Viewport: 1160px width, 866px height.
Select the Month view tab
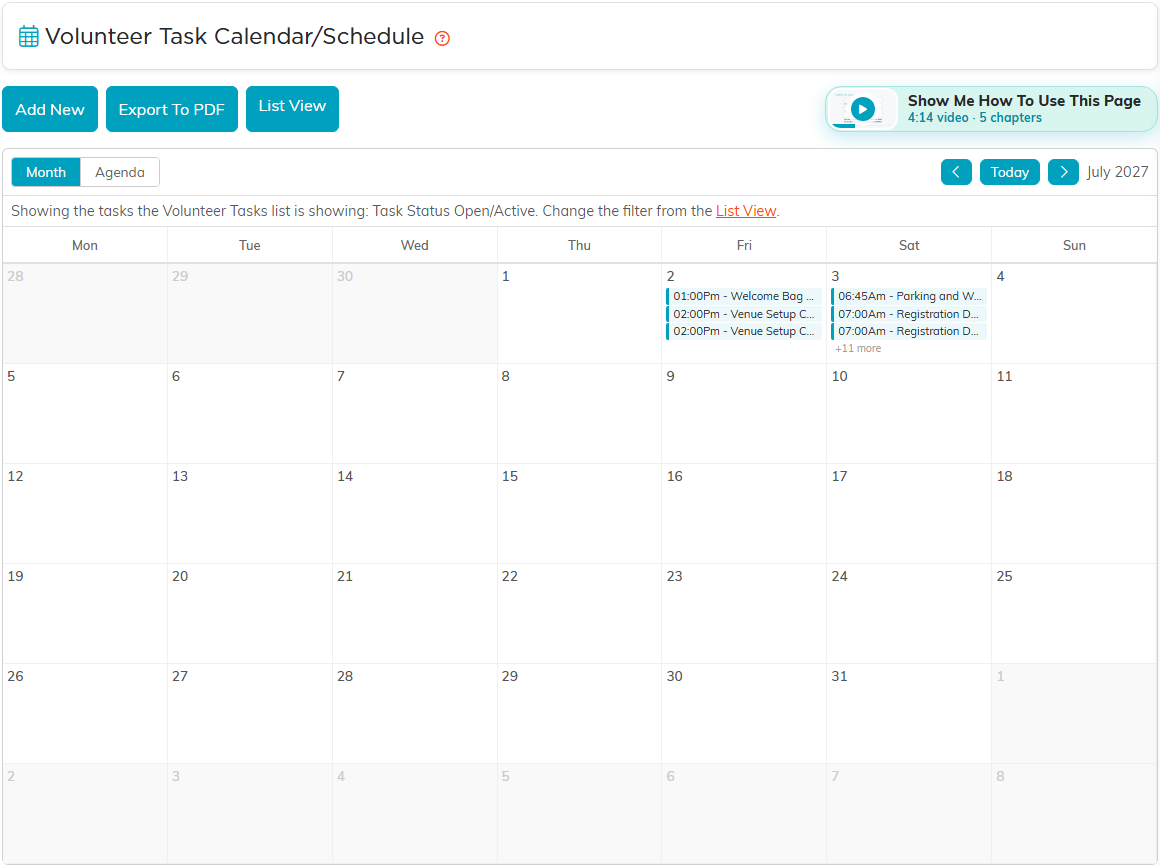[x=46, y=172]
